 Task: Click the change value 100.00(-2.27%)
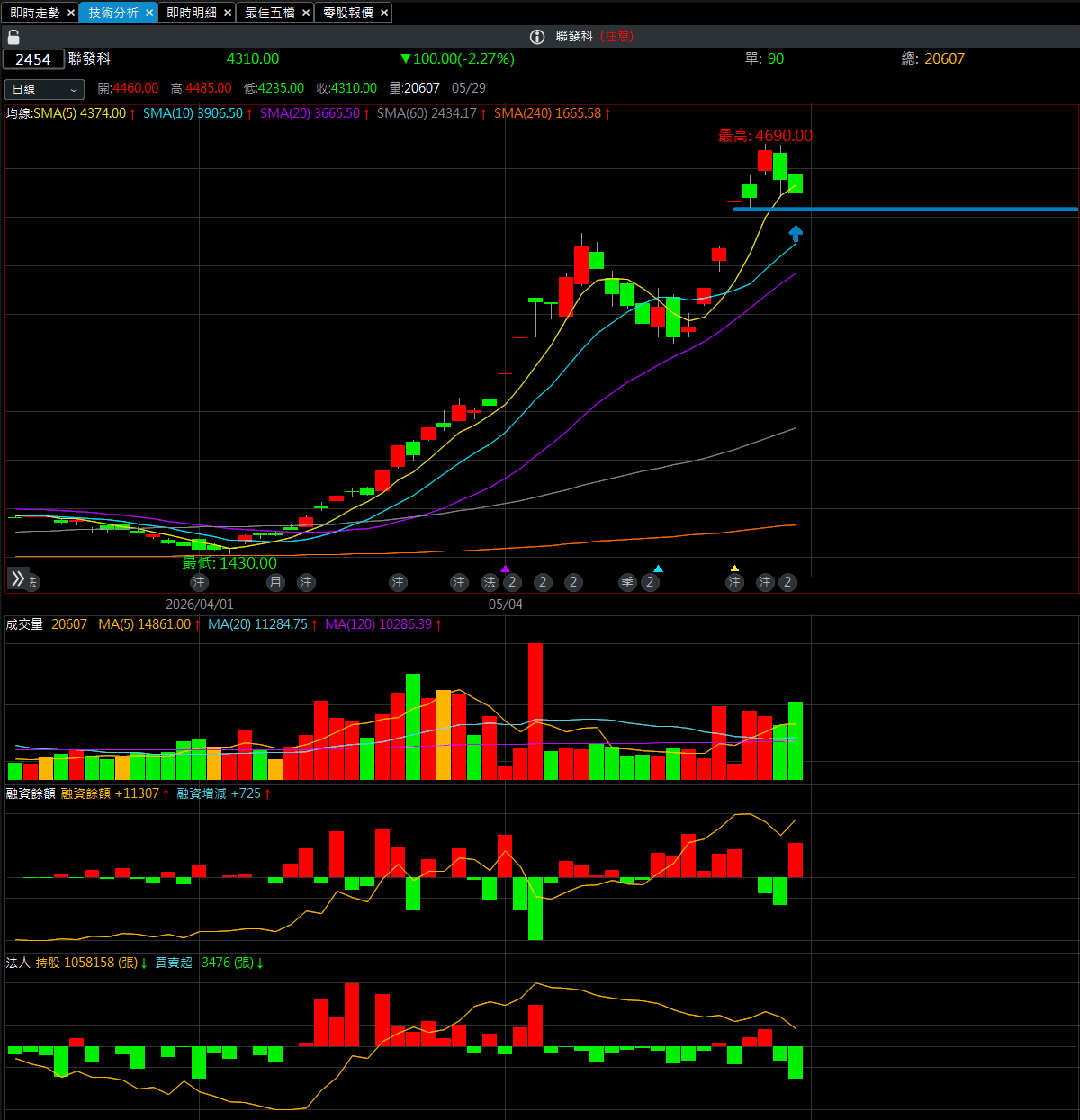(458, 58)
